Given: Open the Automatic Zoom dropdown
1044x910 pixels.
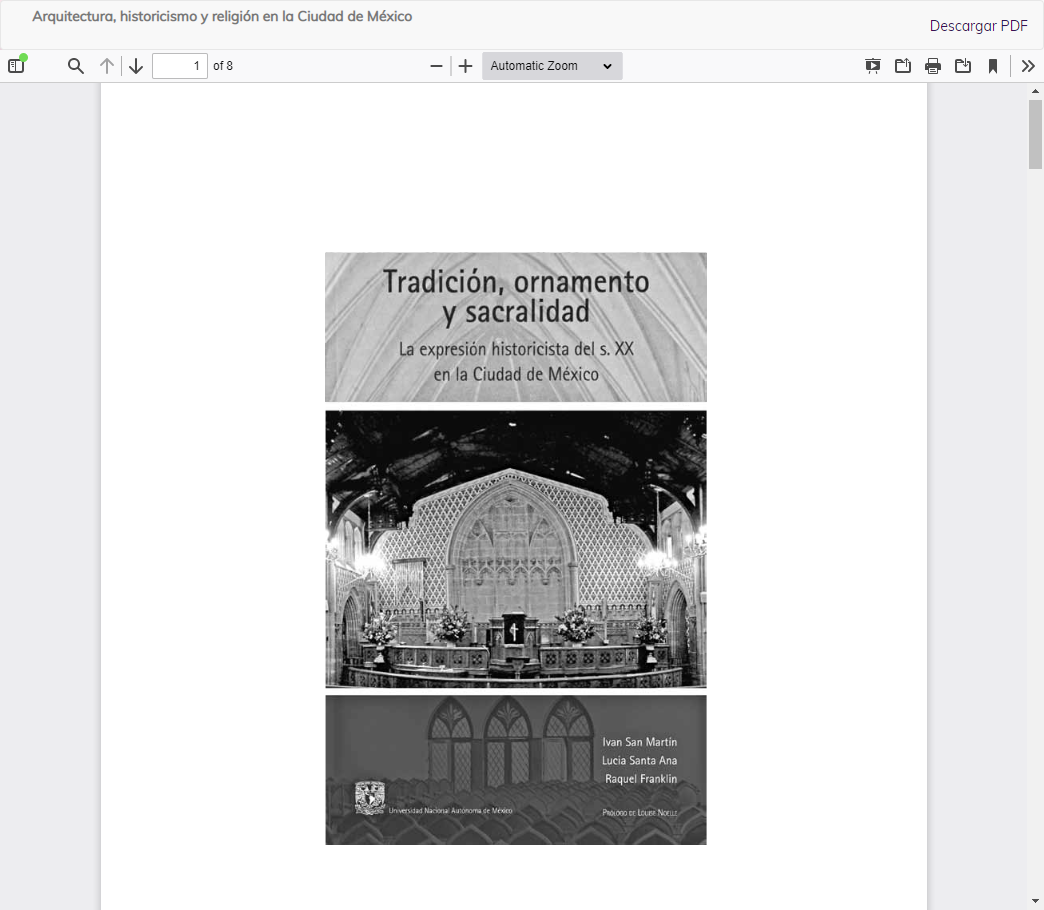Looking at the screenshot, I should coord(552,66).
